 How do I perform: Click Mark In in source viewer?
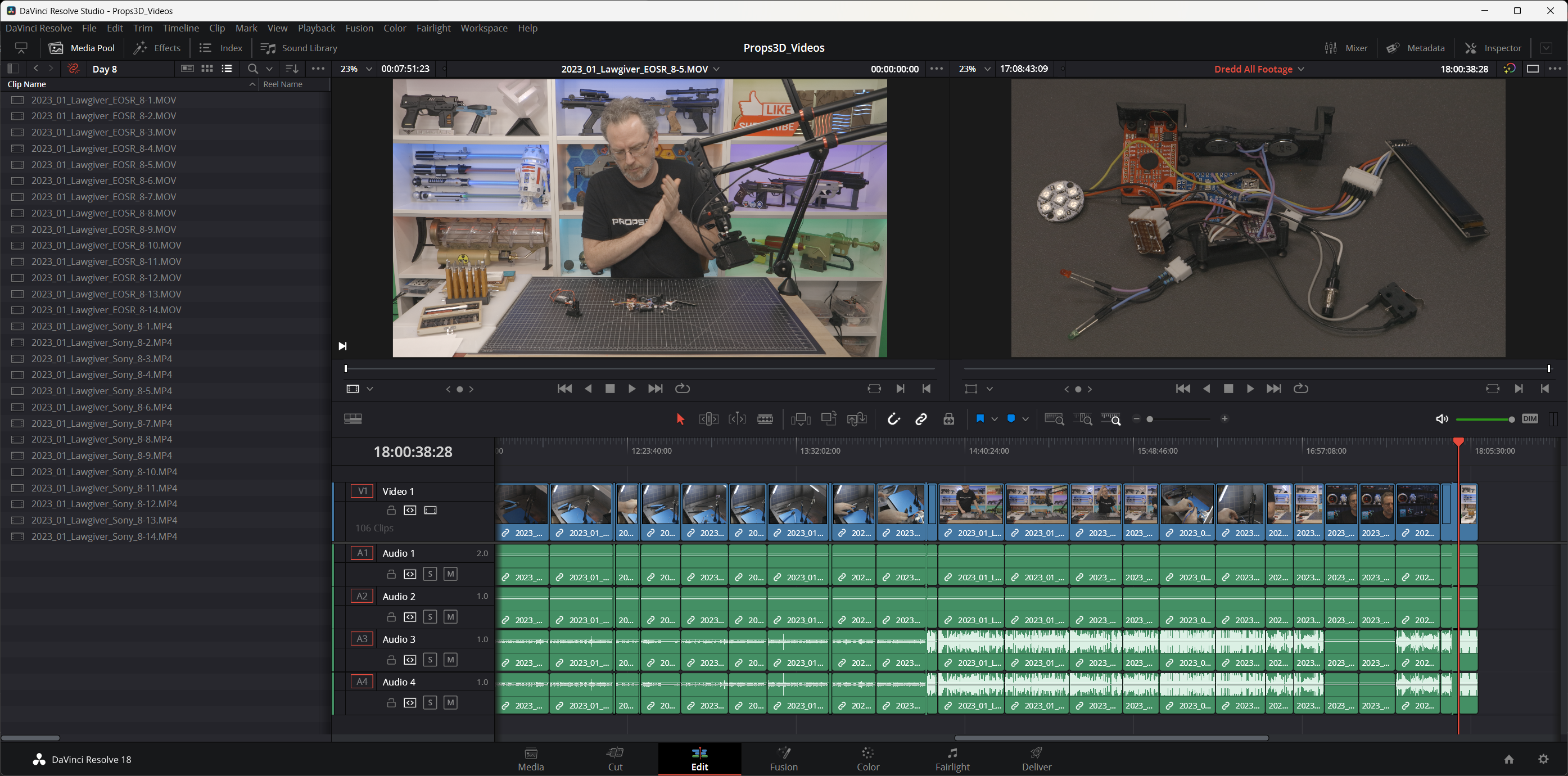900,389
